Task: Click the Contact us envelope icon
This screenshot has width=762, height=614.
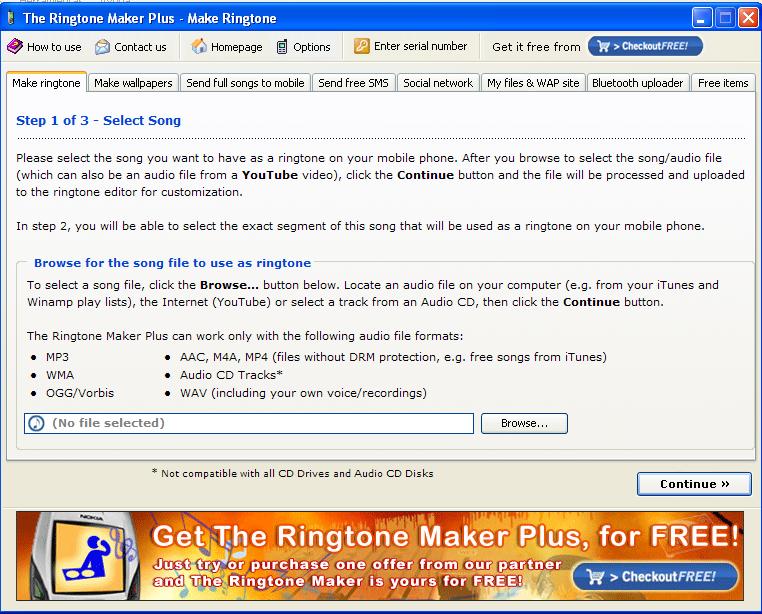Action: point(102,47)
